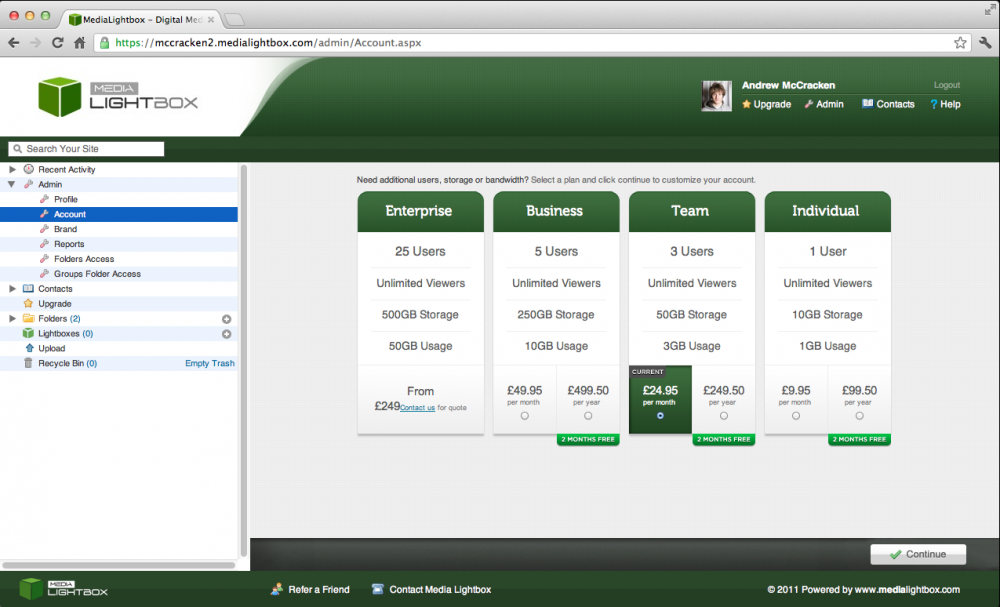This screenshot has width=1000, height=607.
Task: Click the Media Lightbox logo in header
Action: coord(118,96)
